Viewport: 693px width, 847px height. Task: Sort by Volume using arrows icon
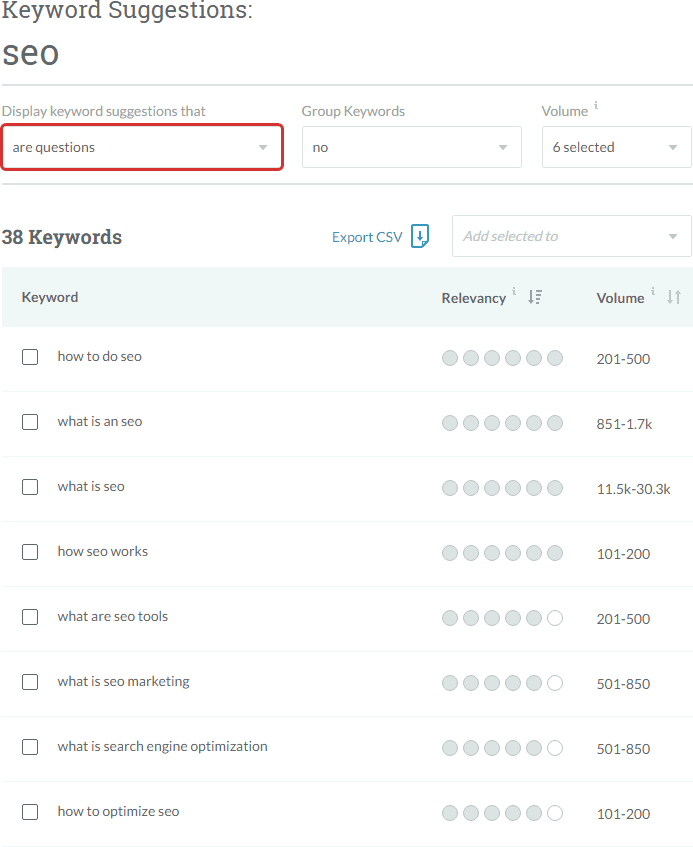click(674, 297)
